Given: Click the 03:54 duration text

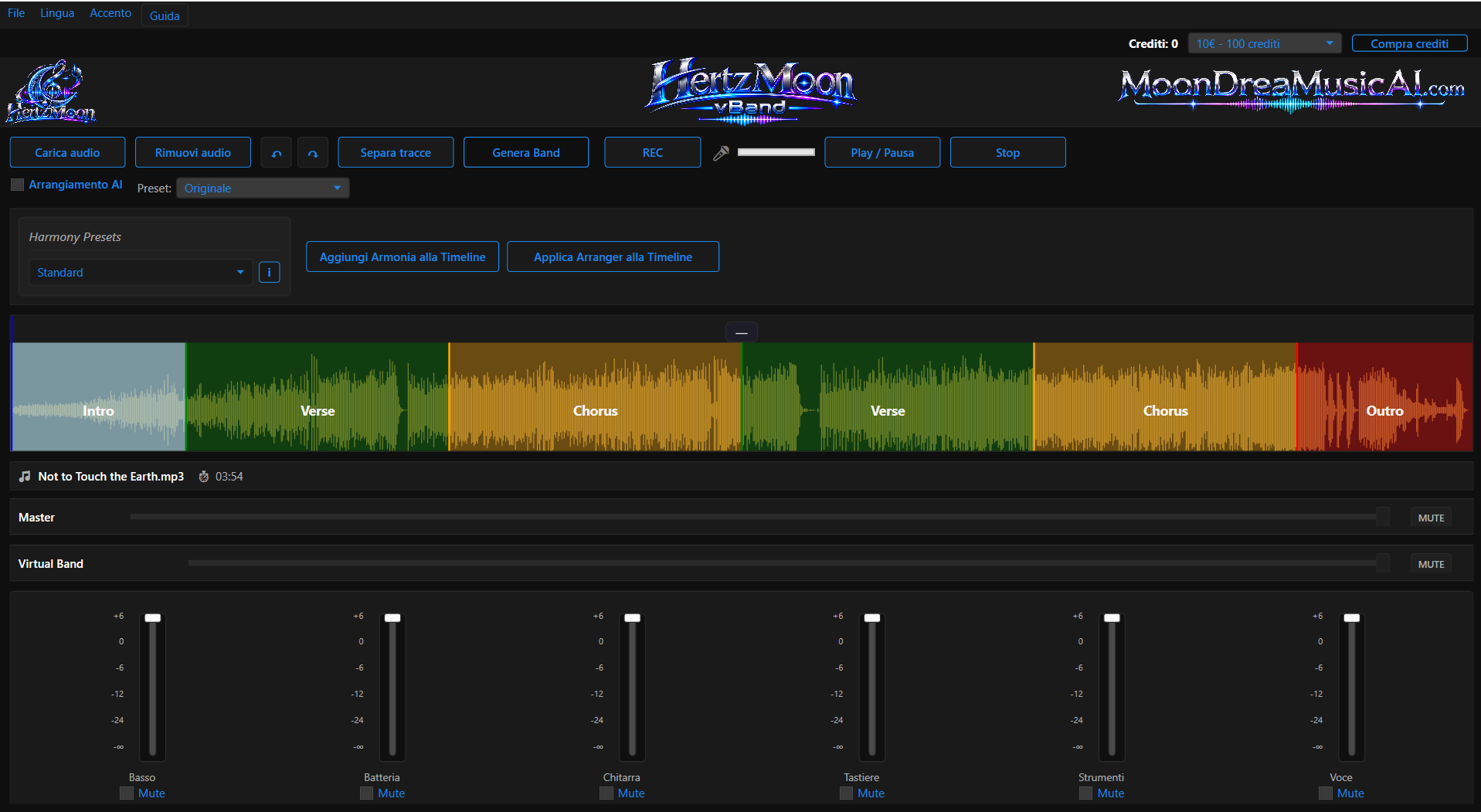Looking at the screenshot, I should 229,477.
